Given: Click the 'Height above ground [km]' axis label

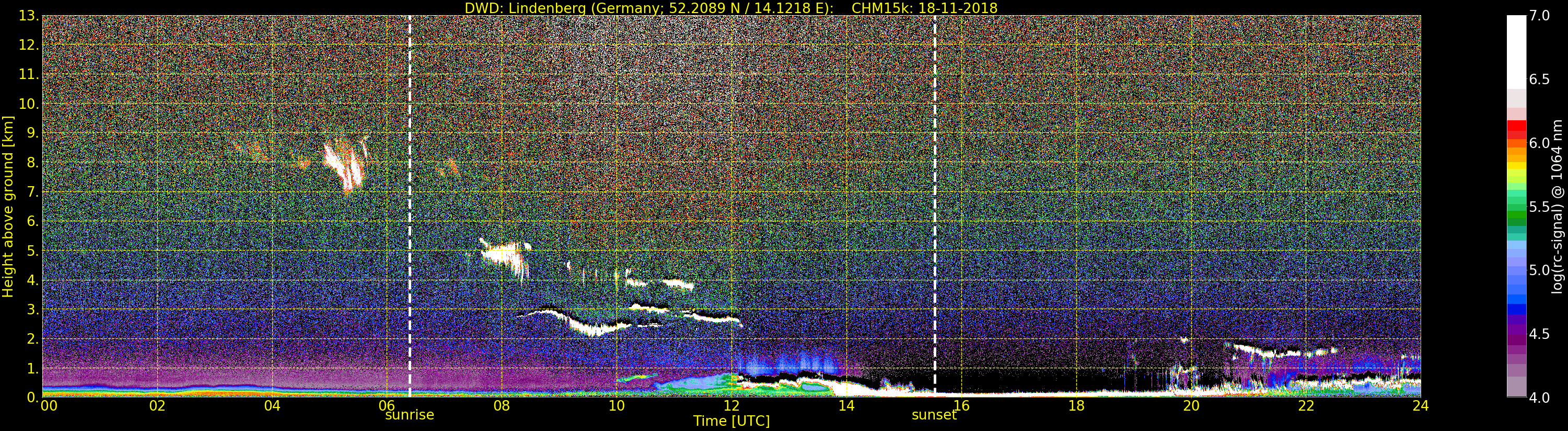Looking at the screenshot, I should [8, 206].
